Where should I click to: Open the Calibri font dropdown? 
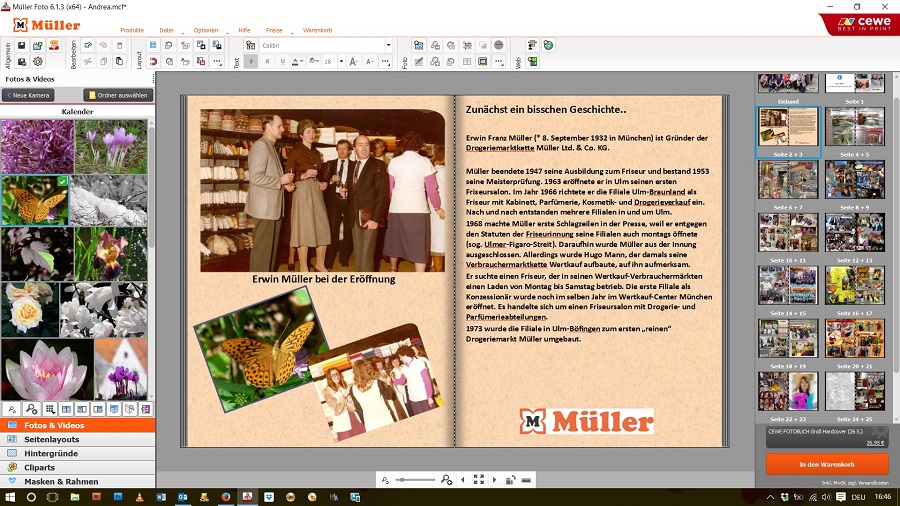pos(389,45)
